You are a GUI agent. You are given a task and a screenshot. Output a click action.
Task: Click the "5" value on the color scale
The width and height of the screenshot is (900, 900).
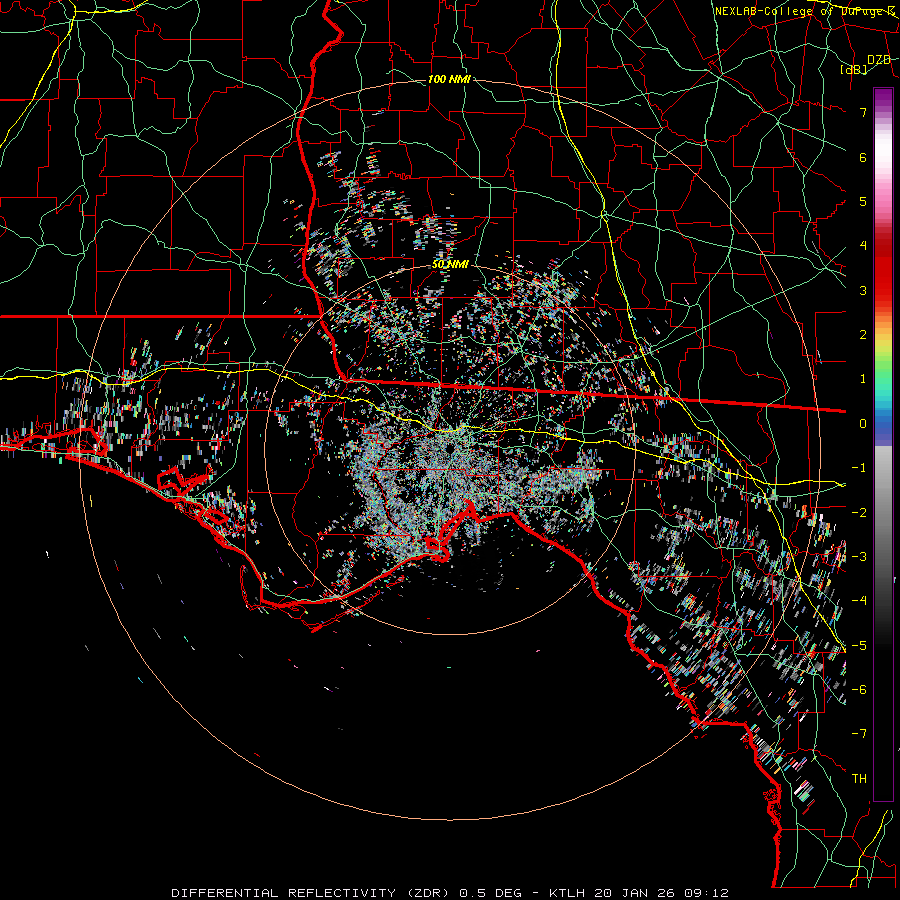(x=863, y=201)
